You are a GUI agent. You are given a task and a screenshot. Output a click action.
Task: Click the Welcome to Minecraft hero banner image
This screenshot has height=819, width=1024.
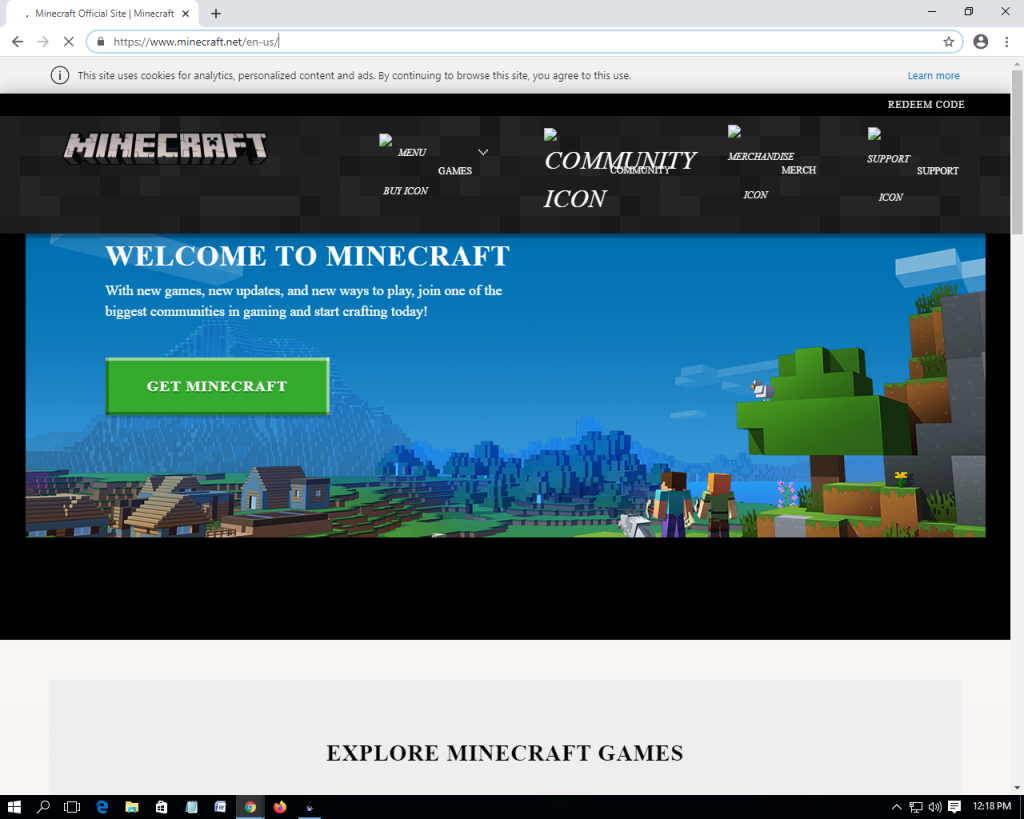505,385
